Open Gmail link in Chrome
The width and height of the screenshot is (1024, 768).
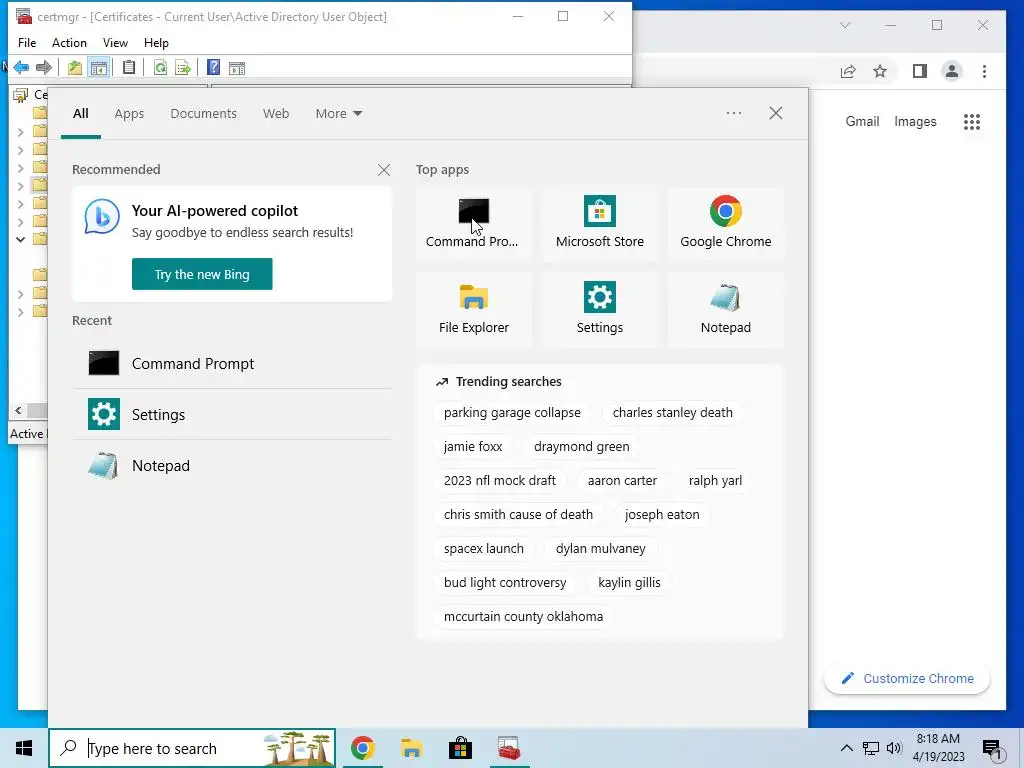(x=862, y=121)
